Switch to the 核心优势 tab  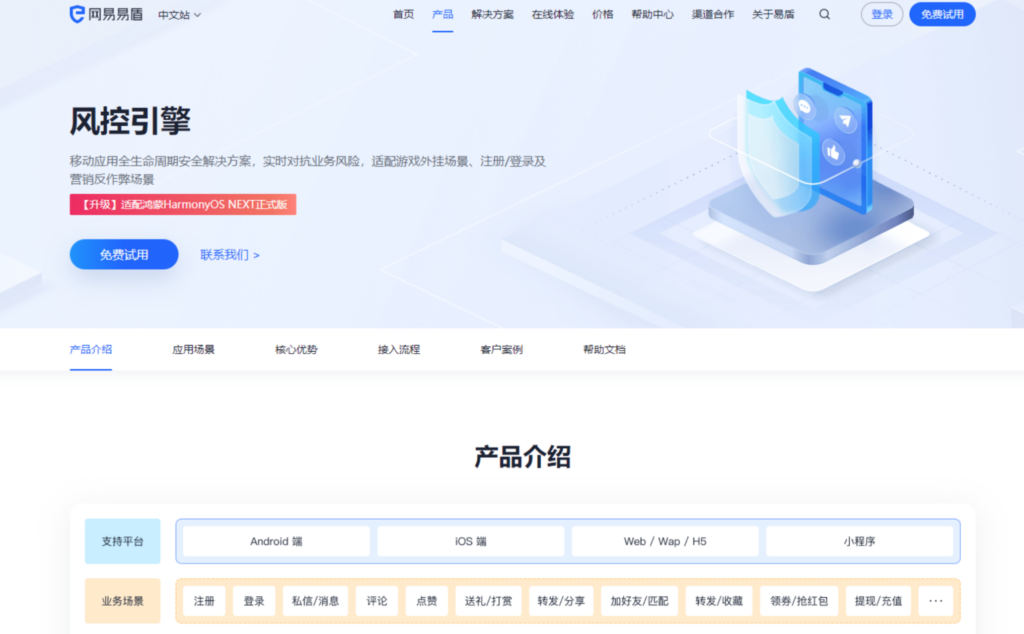294,350
